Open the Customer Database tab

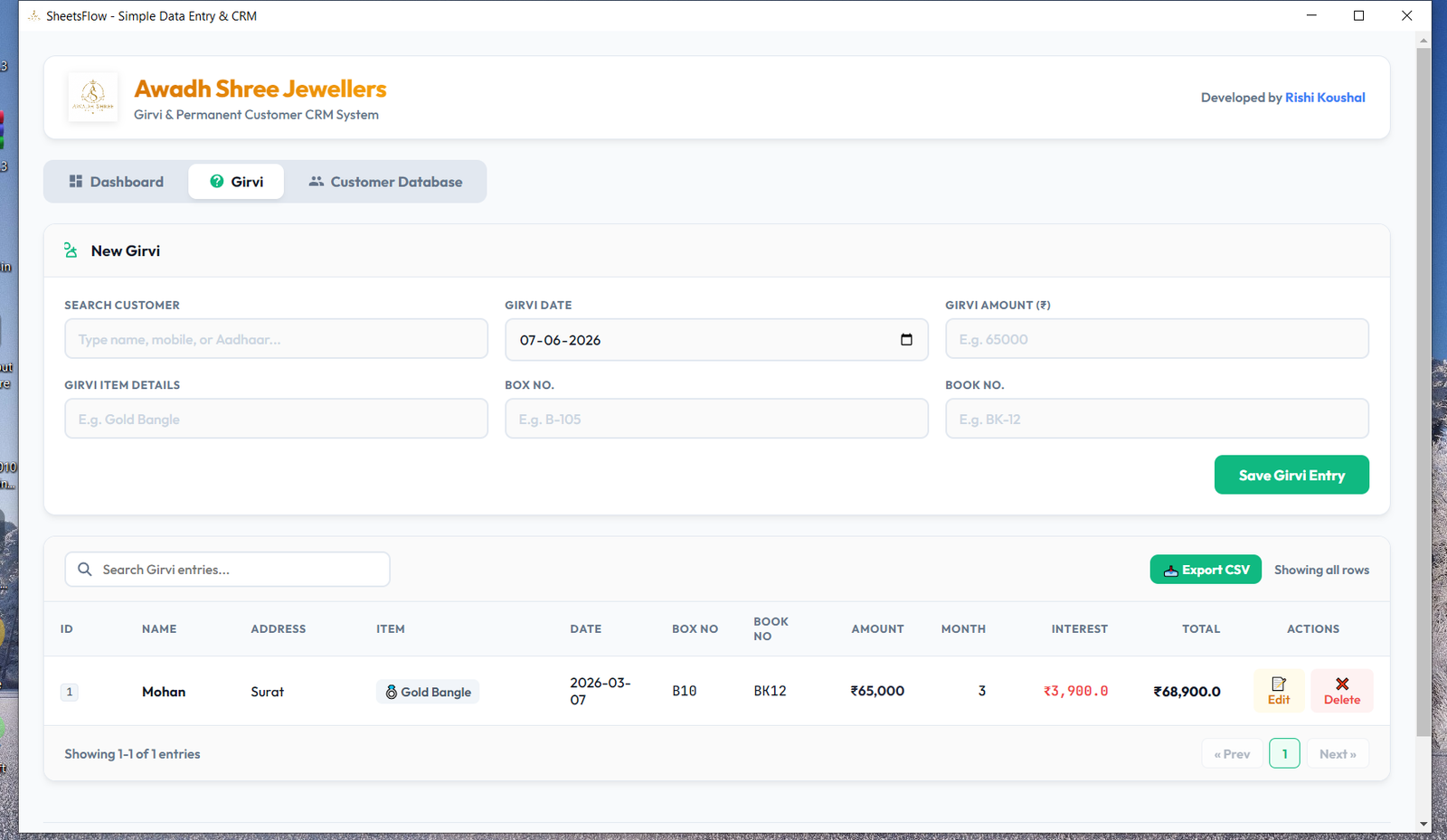coord(385,182)
